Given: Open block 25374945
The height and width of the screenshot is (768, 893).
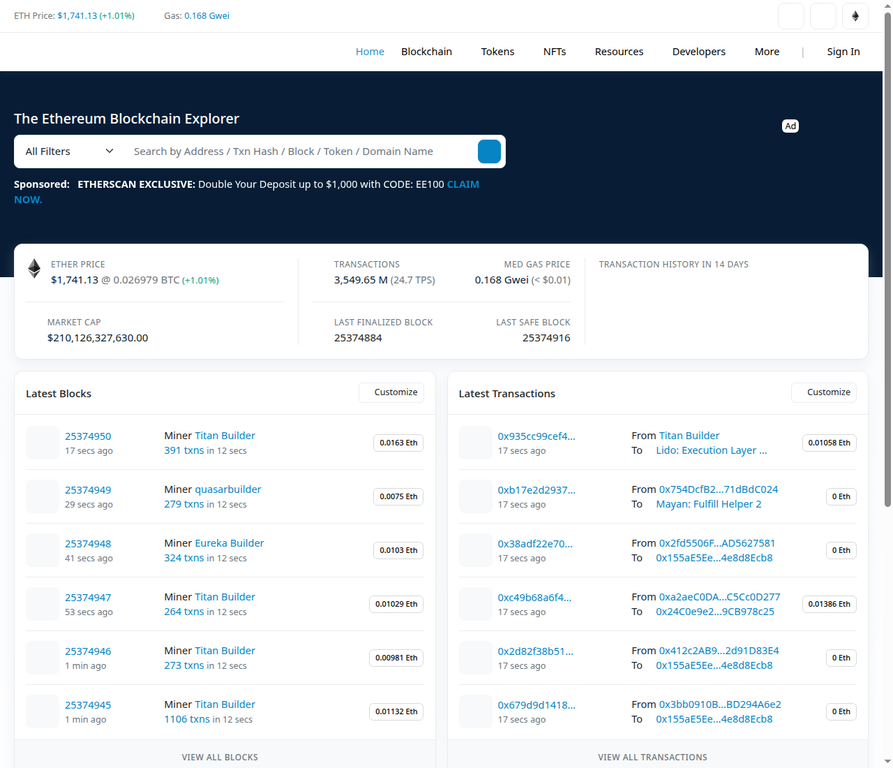Looking at the screenshot, I should click(88, 705).
